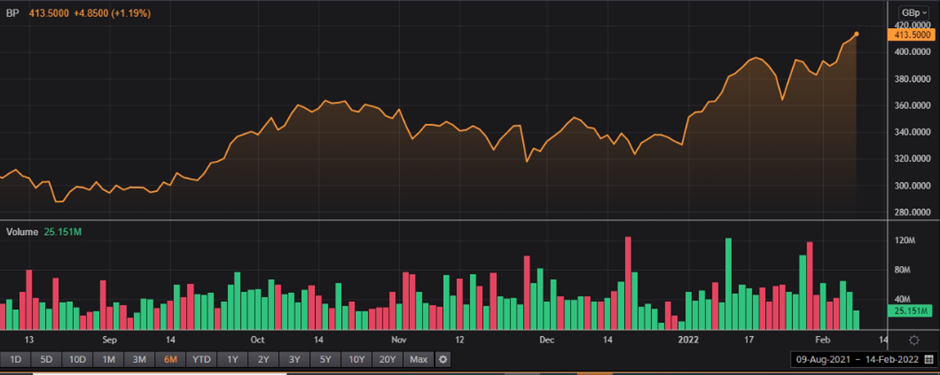Click the Dec label on time axis
This screenshot has height=375, width=940.
[547, 340]
